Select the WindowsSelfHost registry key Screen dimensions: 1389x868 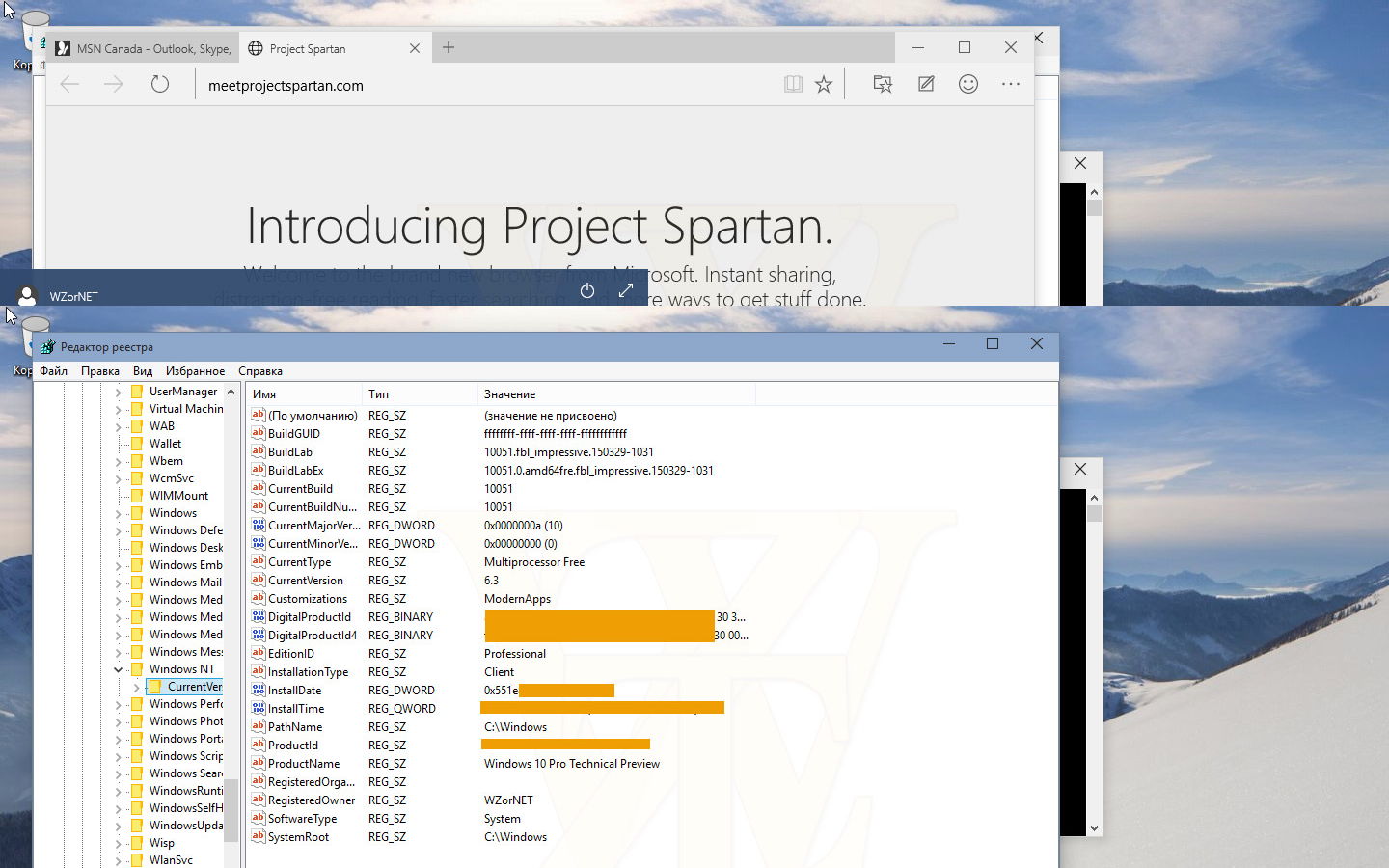pyautogui.click(x=186, y=808)
